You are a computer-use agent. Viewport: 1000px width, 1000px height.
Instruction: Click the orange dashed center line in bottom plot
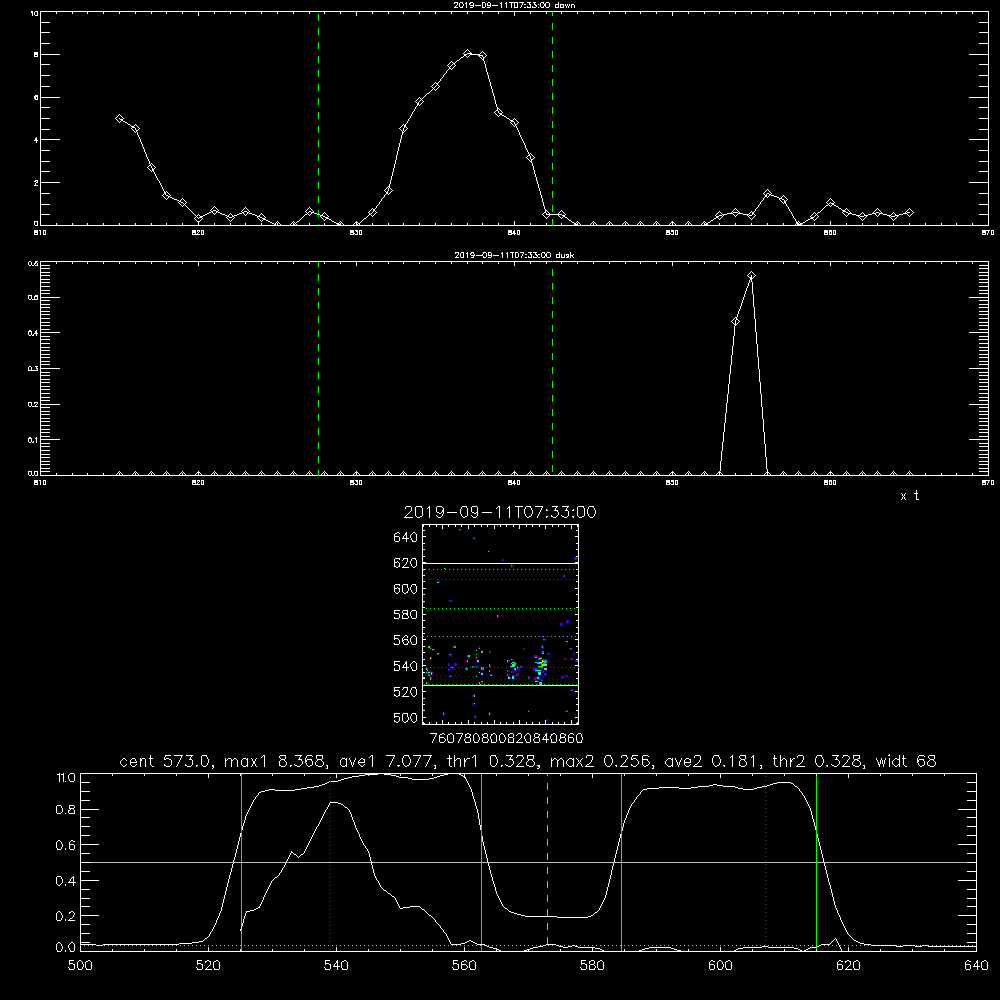(x=547, y=862)
